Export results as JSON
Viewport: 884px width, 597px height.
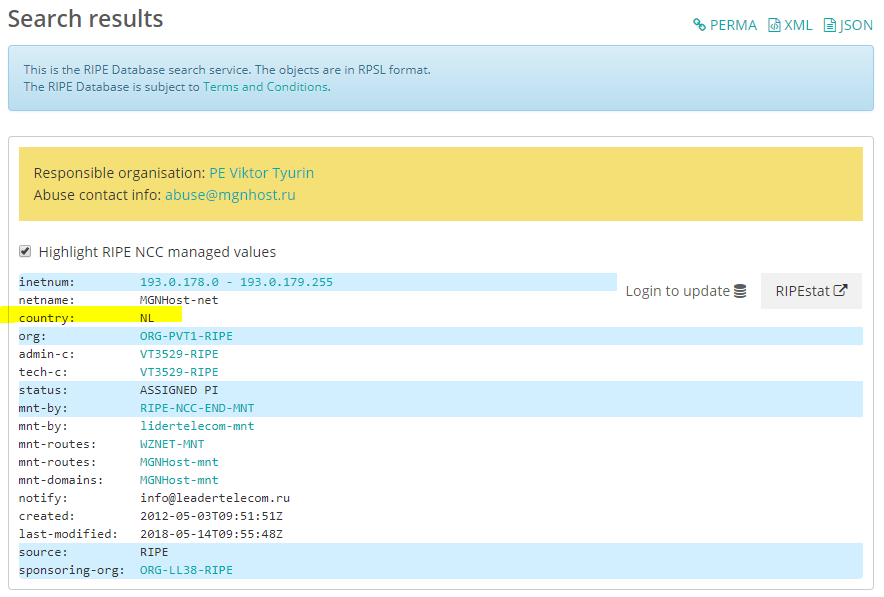tap(848, 25)
